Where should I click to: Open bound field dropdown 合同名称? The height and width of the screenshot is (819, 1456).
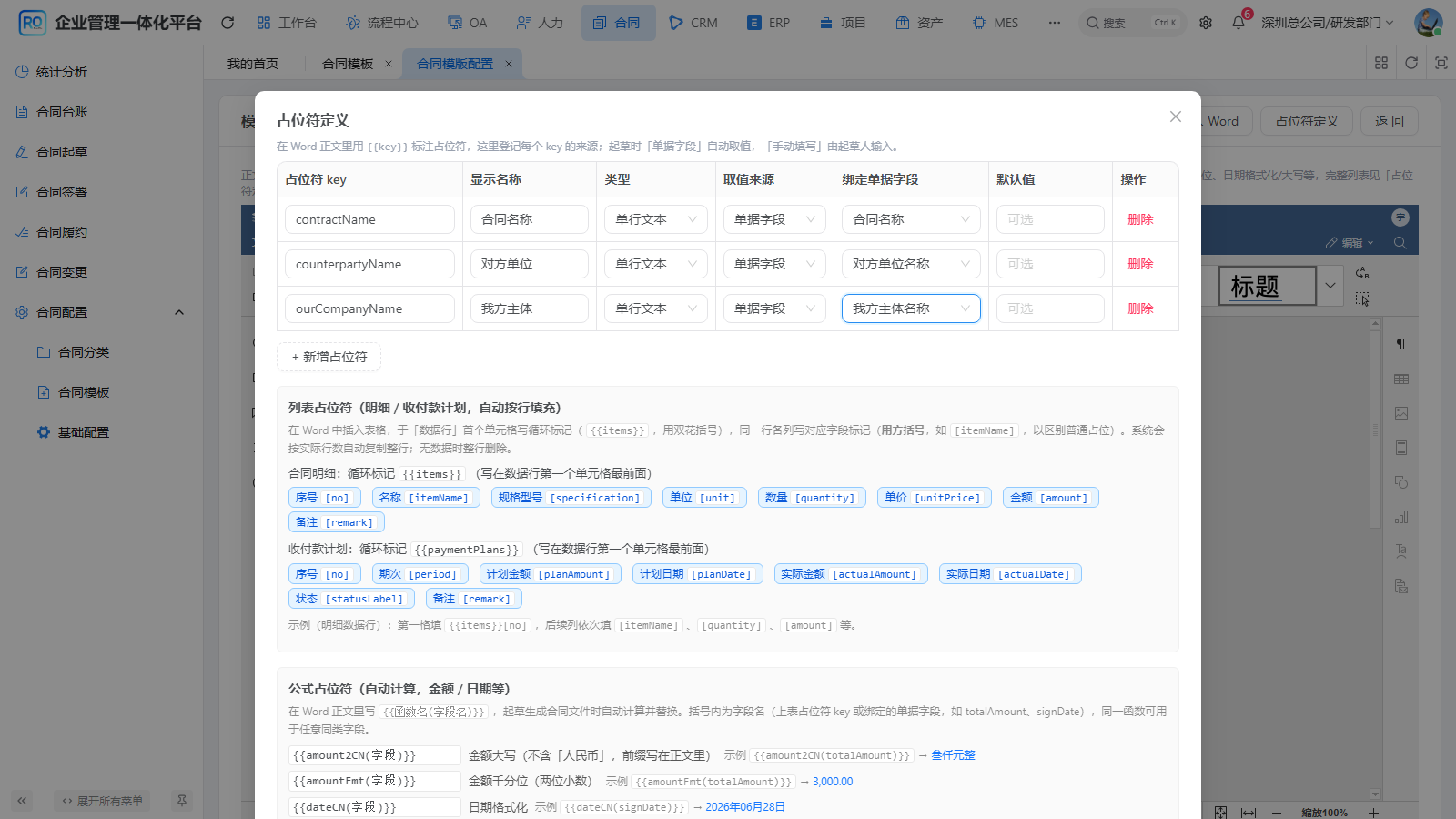click(911, 219)
